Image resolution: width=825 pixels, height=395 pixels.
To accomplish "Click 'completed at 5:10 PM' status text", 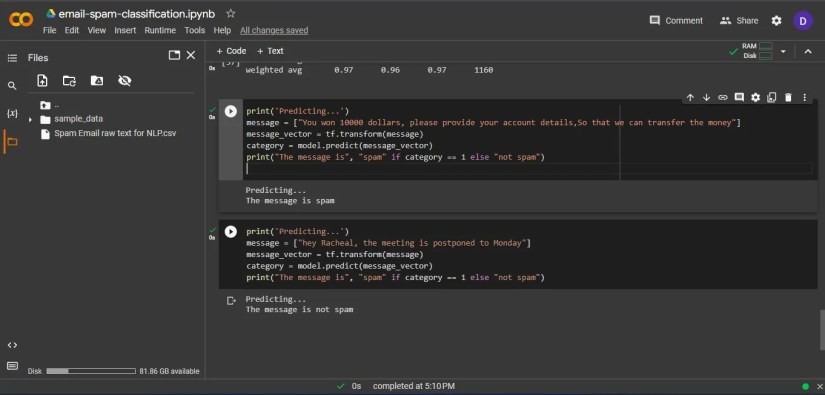I will (414, 386).
